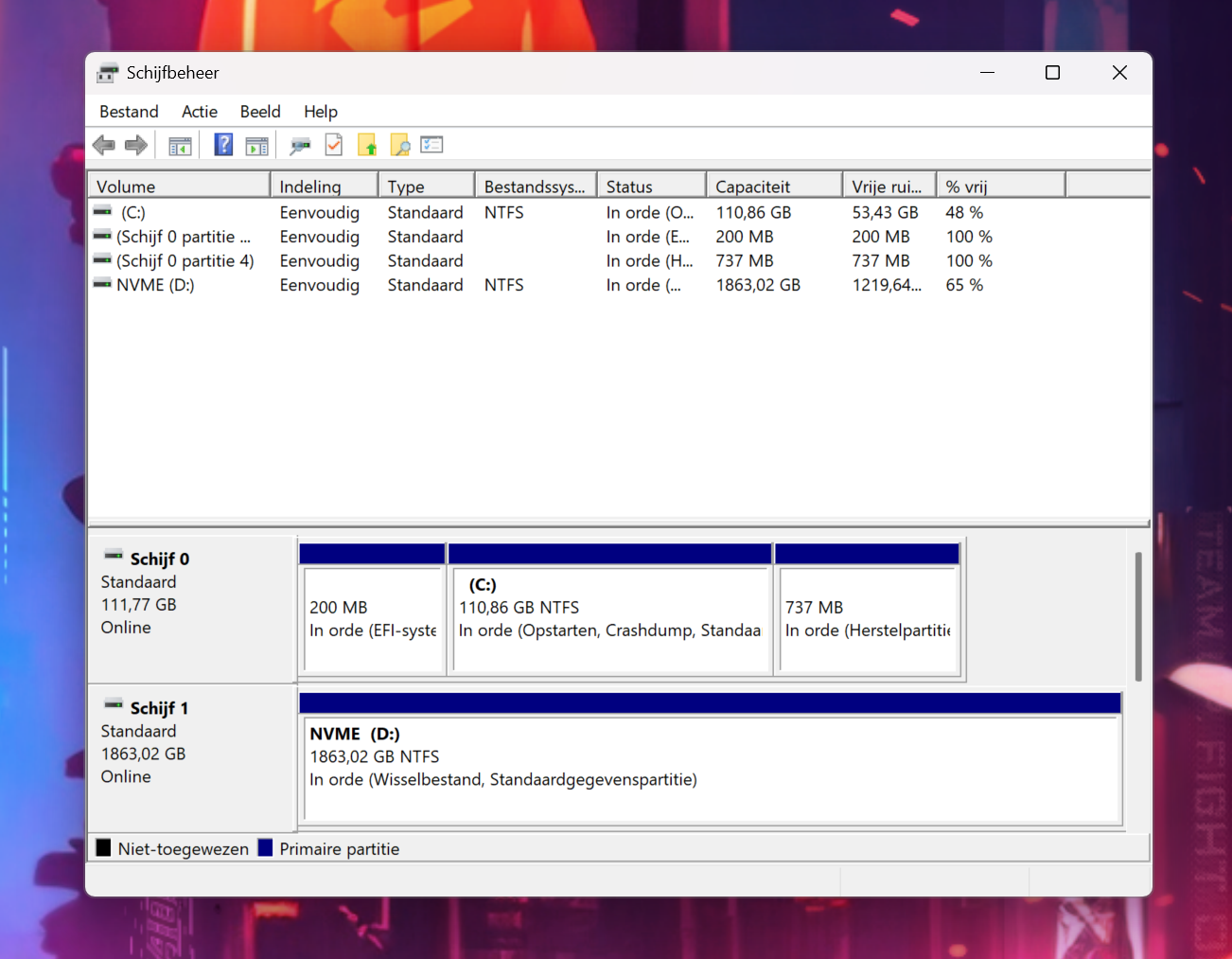Open Help with the blue question mark
The width and height of the screenshot is (1232, 959).
223,145
